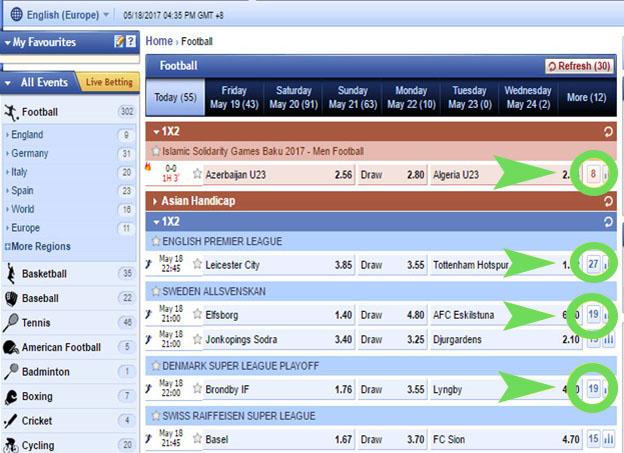Select the Monday May 22 tab
This screenshot has width=624, height=453.
(411, 97)
